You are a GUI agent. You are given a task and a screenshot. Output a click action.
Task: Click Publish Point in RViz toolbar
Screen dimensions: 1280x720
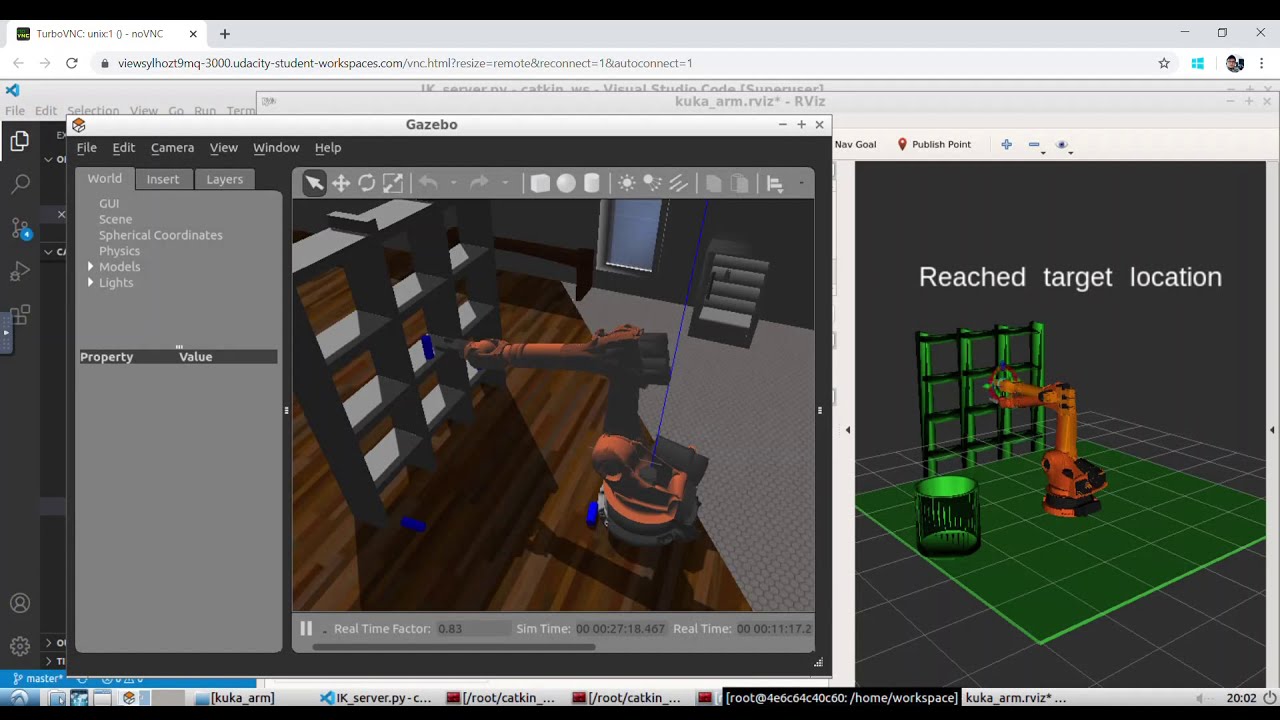[x=933, y=144]
